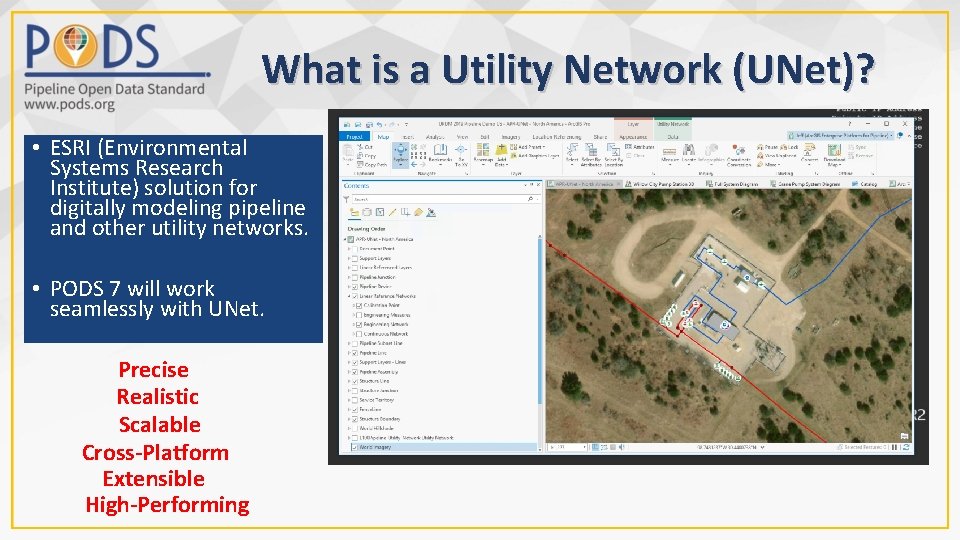The image size is (960, 540).
Task: Click the filter icon beside Contents search
Action: 347,199
